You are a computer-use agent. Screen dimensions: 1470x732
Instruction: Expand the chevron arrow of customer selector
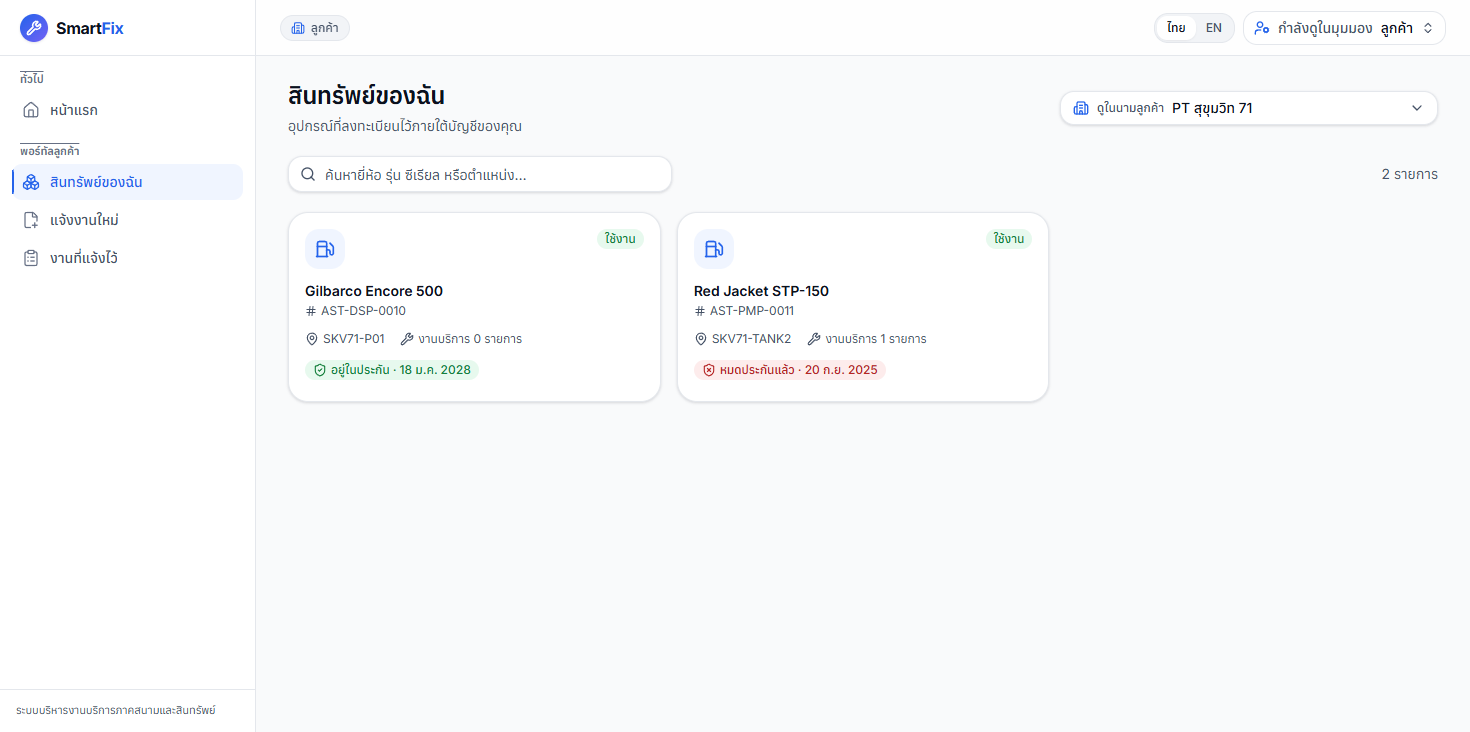(x=1417, y=108)
